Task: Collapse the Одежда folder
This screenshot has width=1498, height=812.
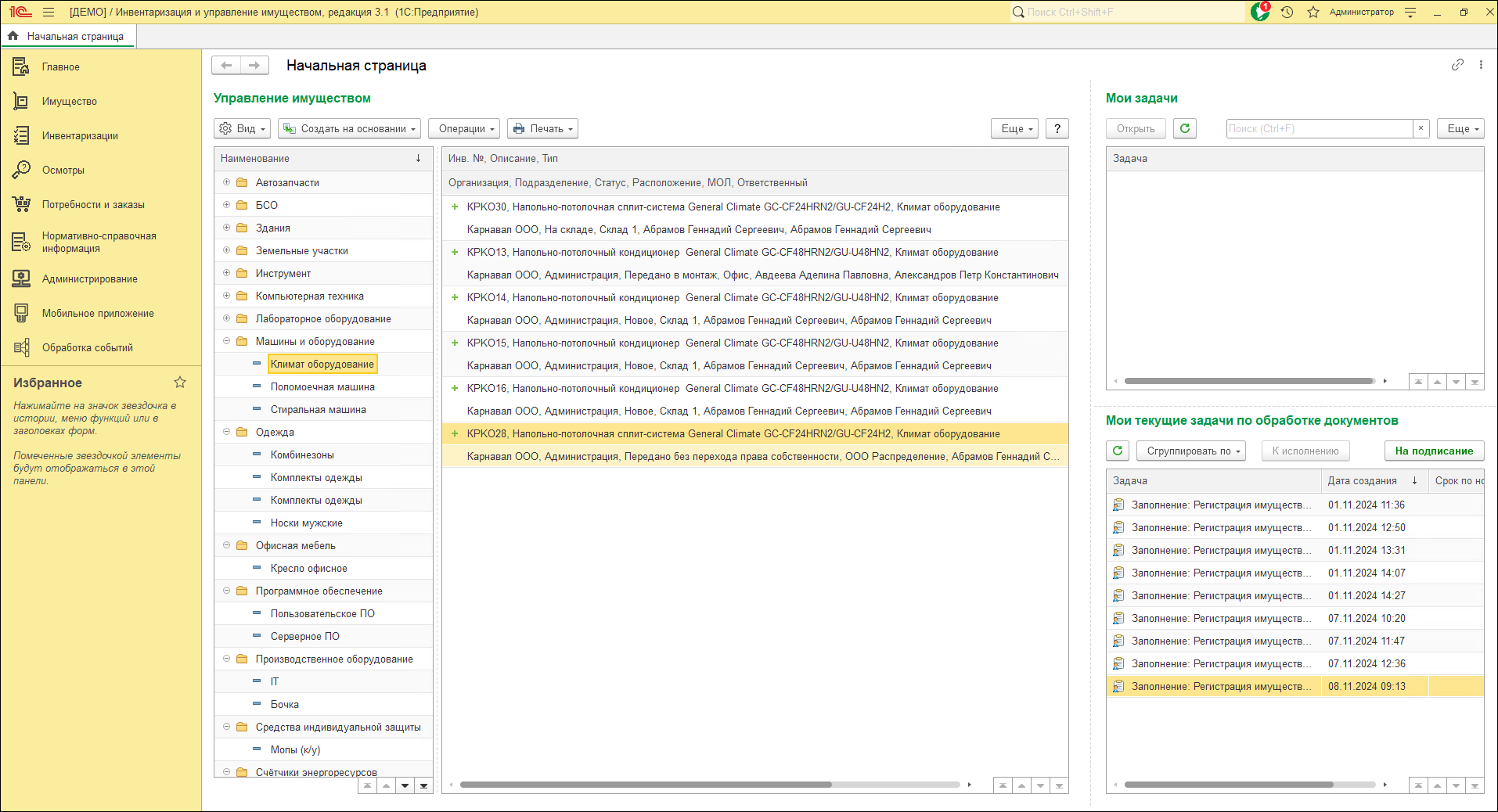Action: coord(226,432)
